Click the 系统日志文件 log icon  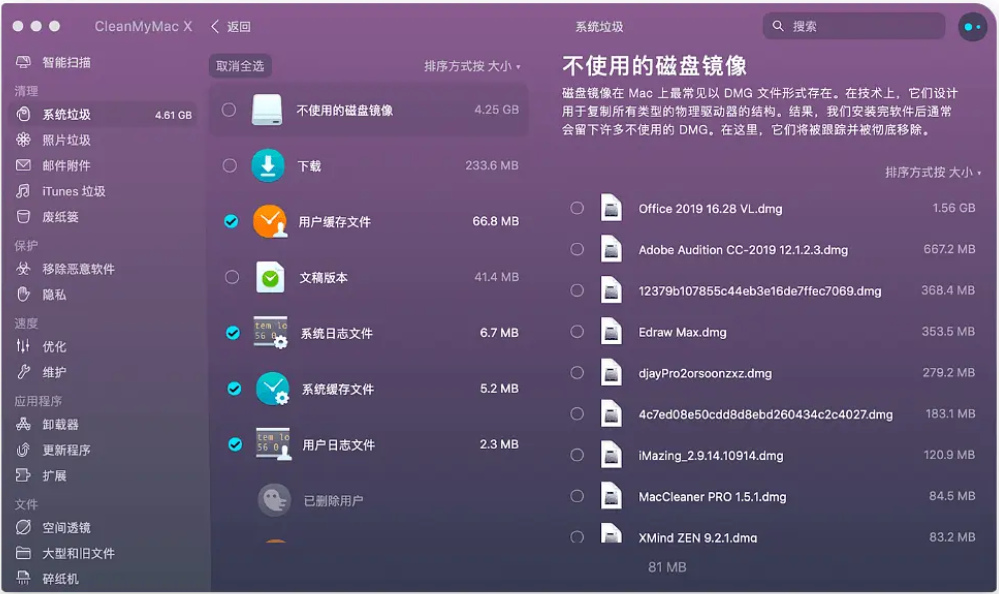pos(271,333)
